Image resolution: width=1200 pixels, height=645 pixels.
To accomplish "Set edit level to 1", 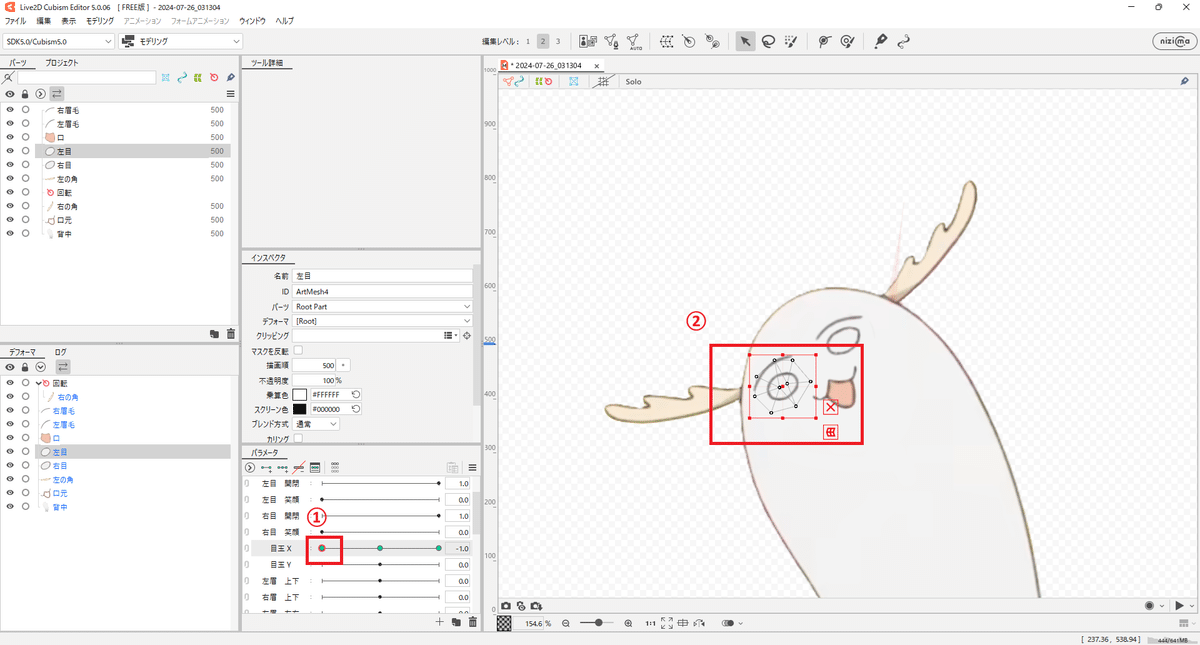I will coord(527,41).
